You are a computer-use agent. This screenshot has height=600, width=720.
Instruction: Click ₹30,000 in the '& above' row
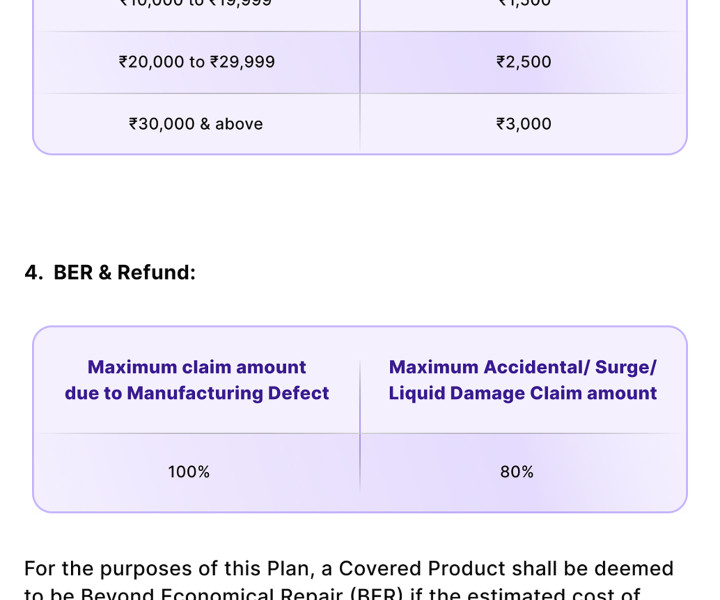click(x=162, y=124)
